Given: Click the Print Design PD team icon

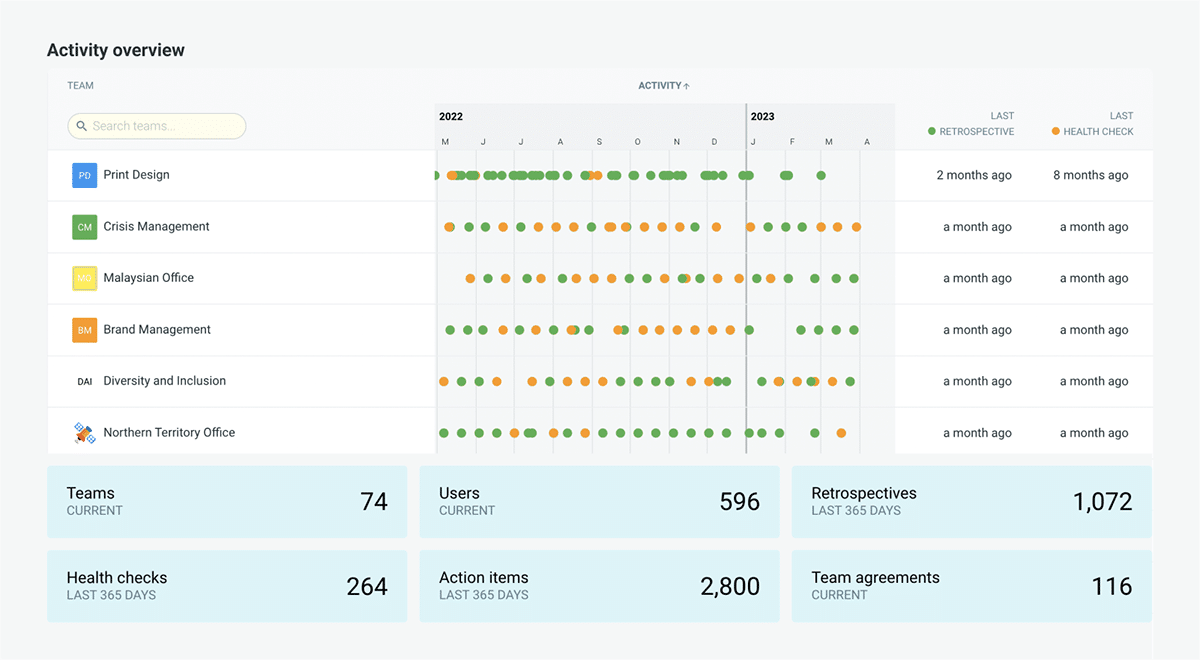Looking at the screenshot, I should pyautogui.click(x=84, y=175).
